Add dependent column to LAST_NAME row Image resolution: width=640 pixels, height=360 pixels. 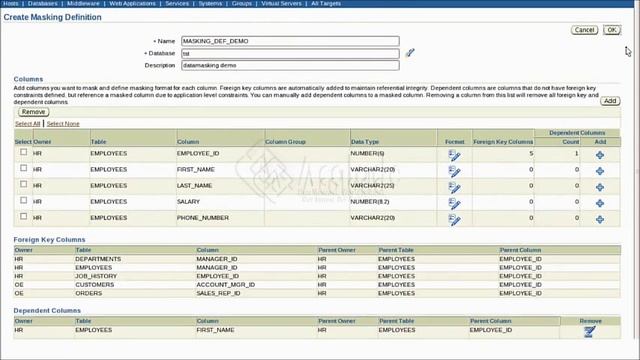[x=600, y=187]
